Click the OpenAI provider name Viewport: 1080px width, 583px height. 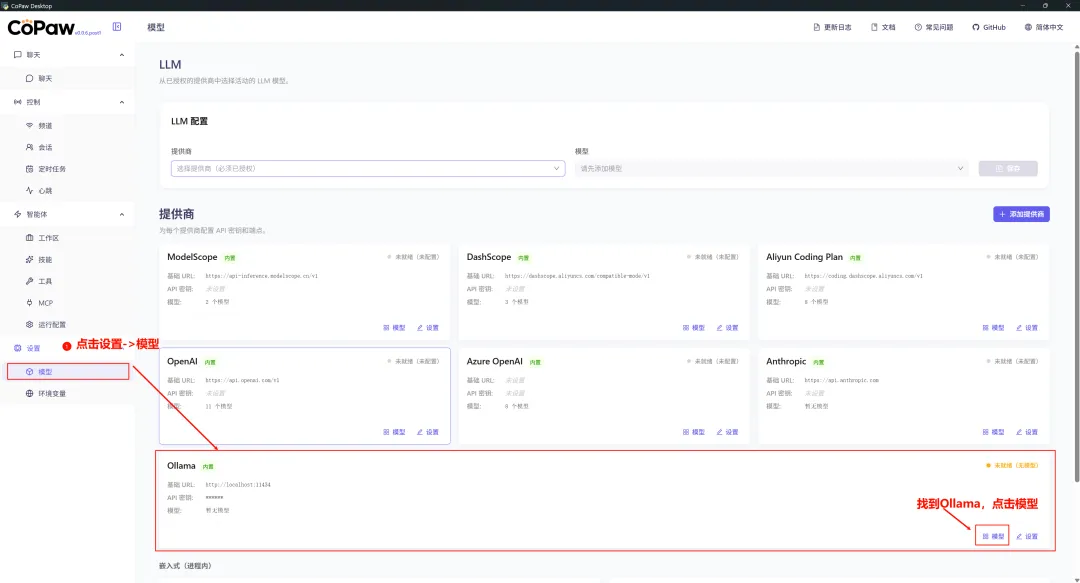183,361
